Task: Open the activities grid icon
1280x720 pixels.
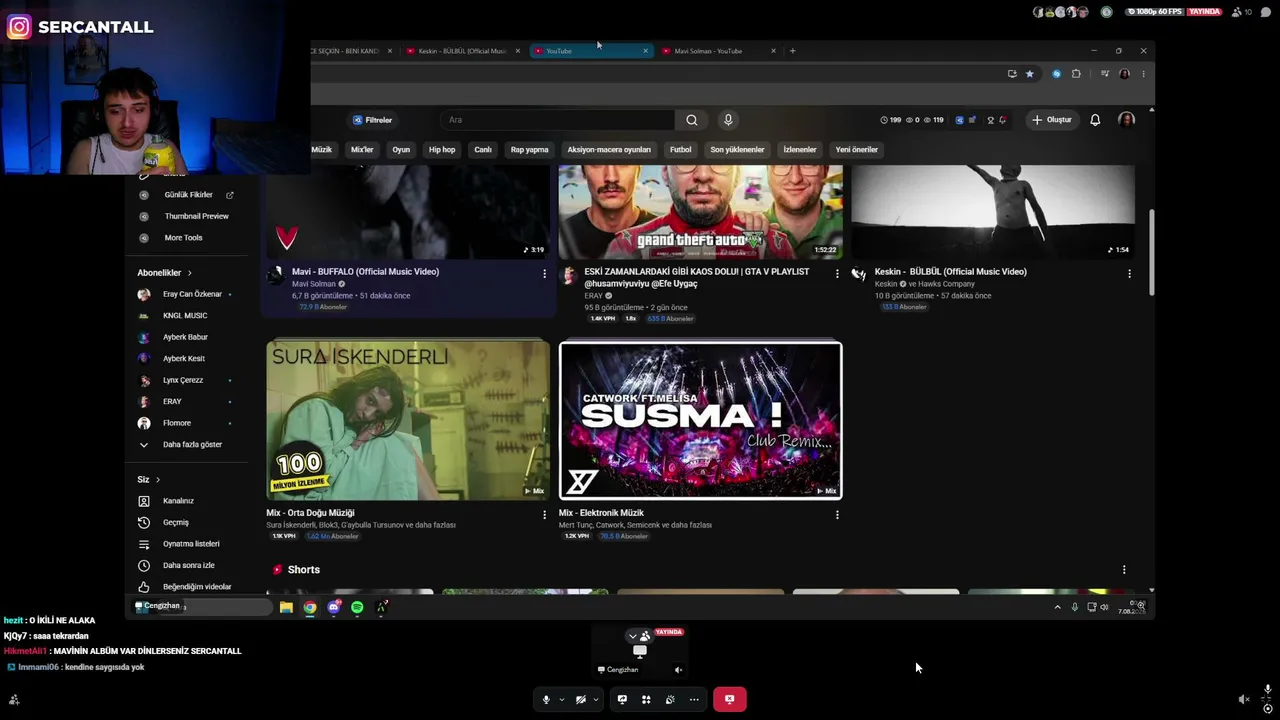Action: point(646,699)
